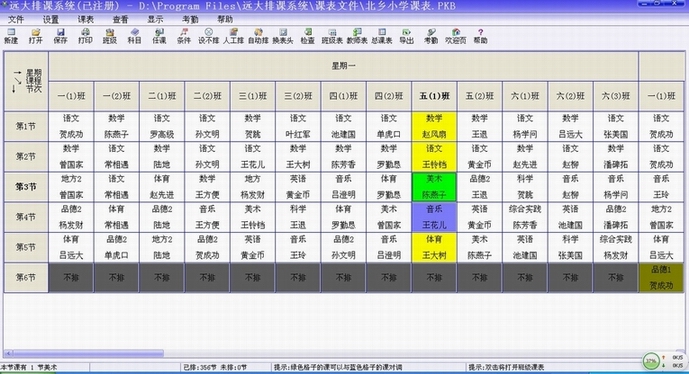
Task: Select the 五(1)班 column header
Action: pos(434,96)
